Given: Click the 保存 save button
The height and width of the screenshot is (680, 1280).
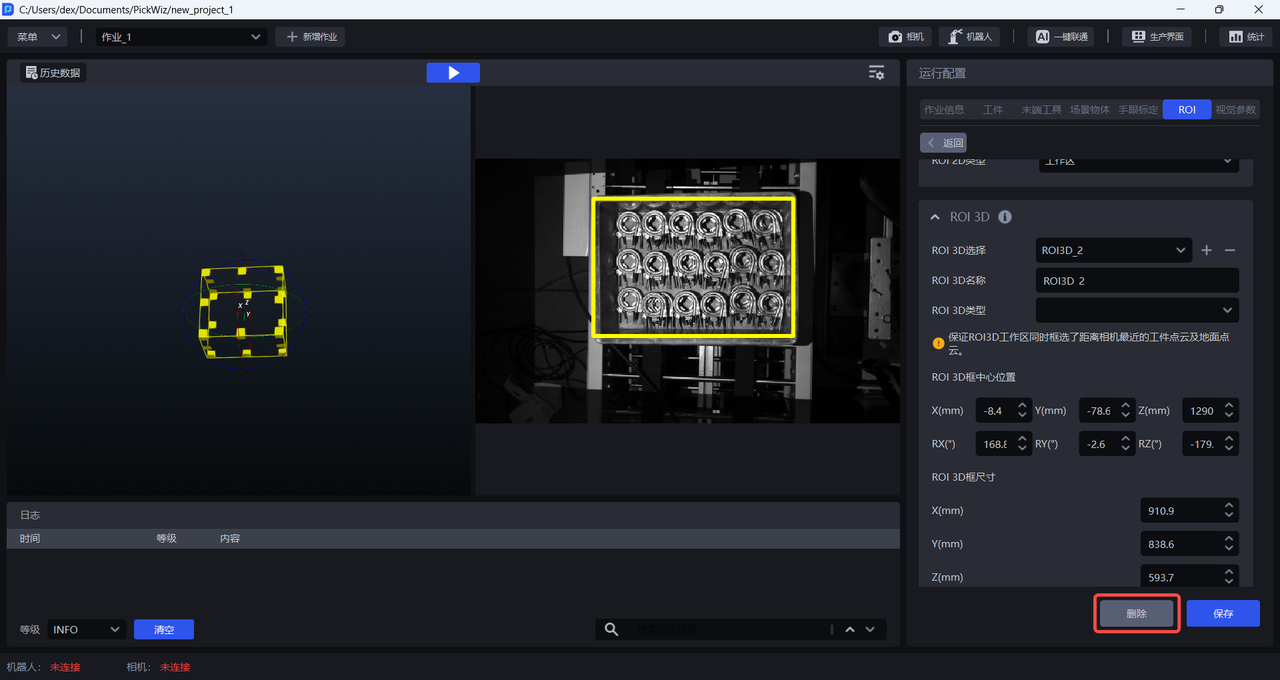Looking at the screenshot, I should 1222,614.
